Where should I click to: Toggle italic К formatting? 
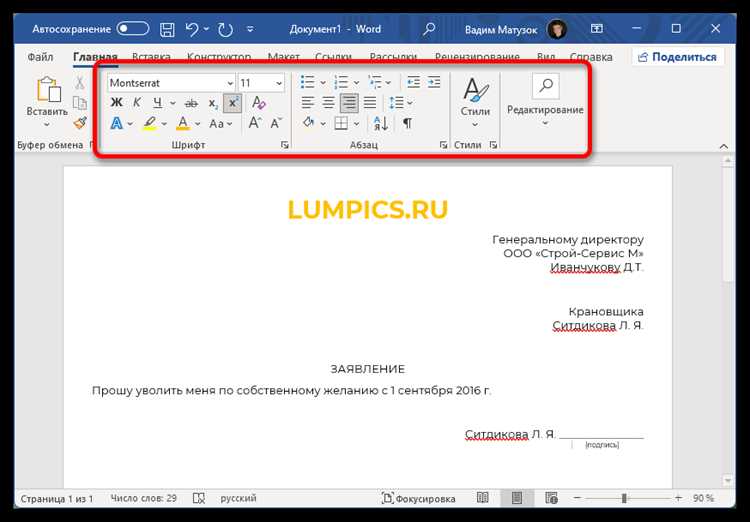tap(137, 103)
